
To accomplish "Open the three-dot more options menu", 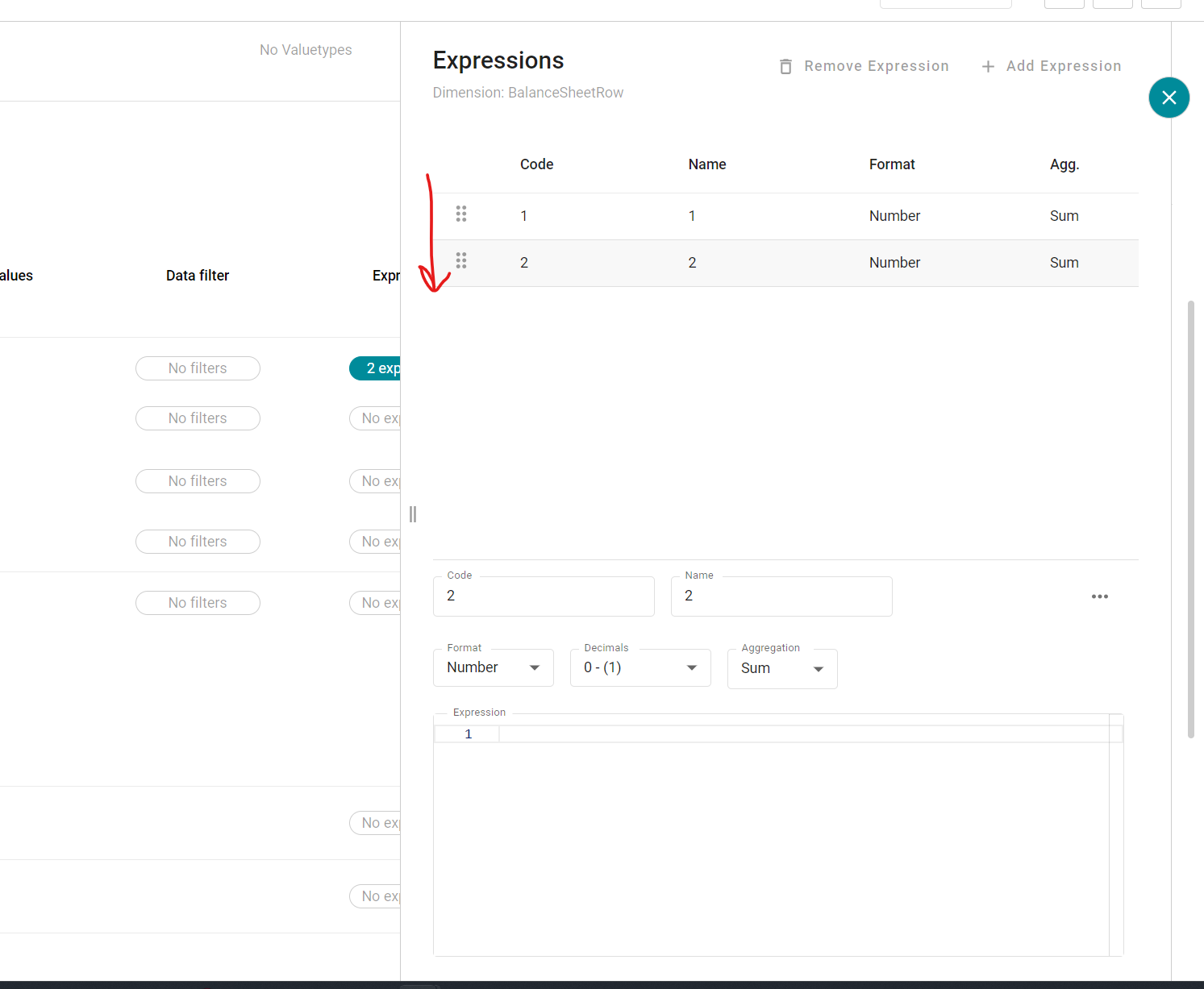I will (1099, 596).
